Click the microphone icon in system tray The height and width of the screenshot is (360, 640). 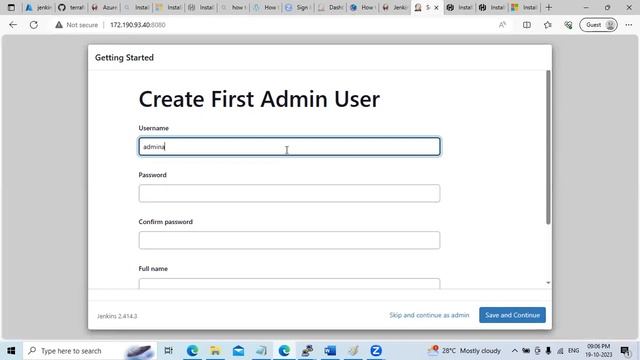pos(549,351)
